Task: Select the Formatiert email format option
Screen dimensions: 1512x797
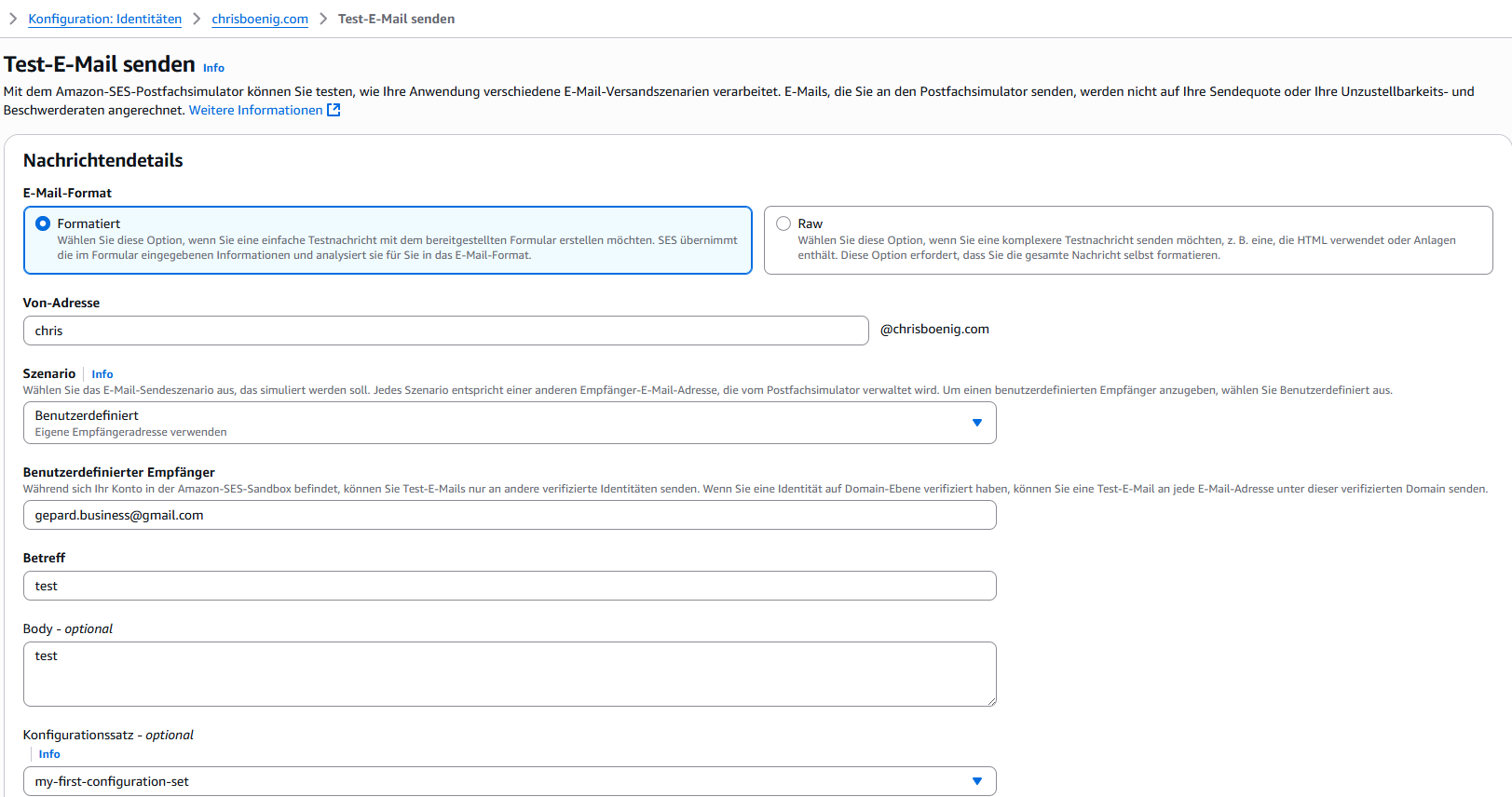Action: [x=43, y=223]
